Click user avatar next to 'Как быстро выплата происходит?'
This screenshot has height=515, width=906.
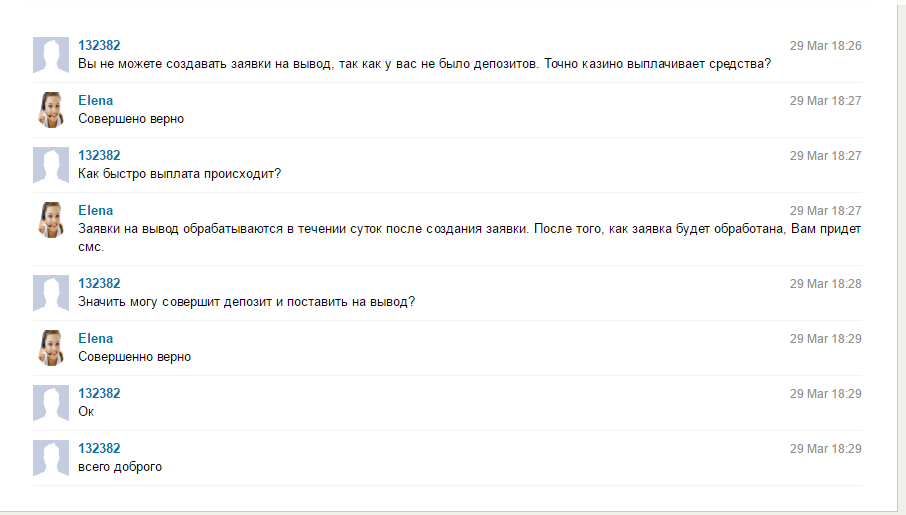[x=51, y=165]
